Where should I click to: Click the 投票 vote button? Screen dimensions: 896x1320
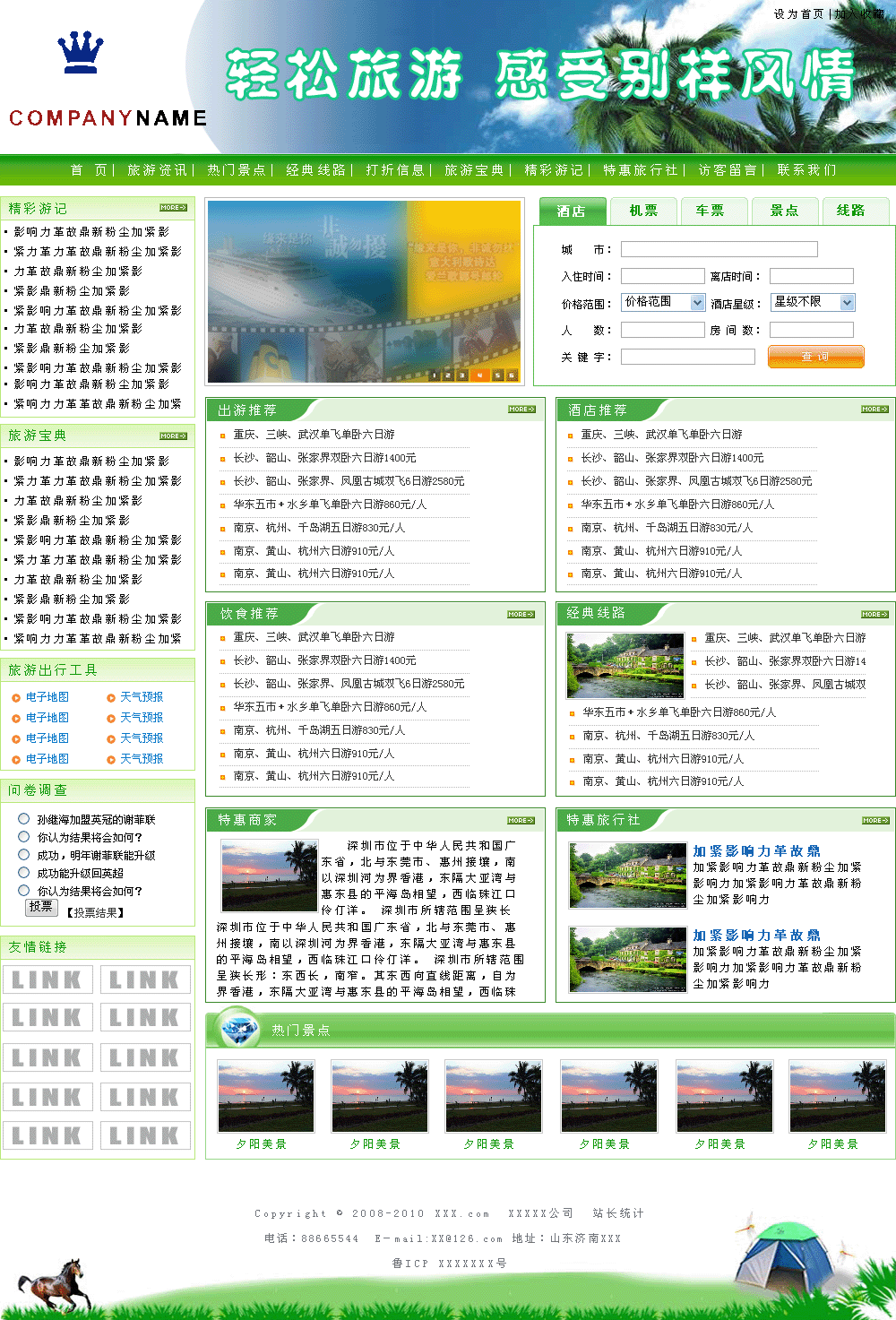tap(41, 907)
